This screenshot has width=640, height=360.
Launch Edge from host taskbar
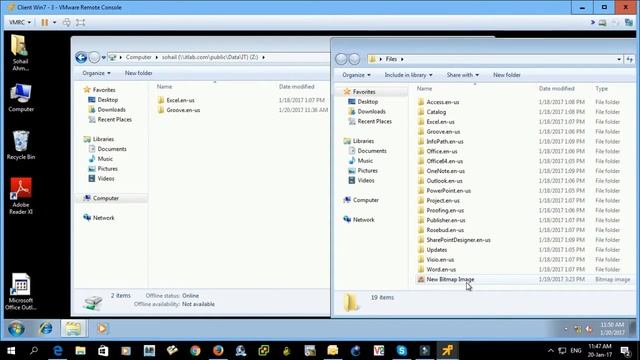pyautogui.click(x=58, y=351)
